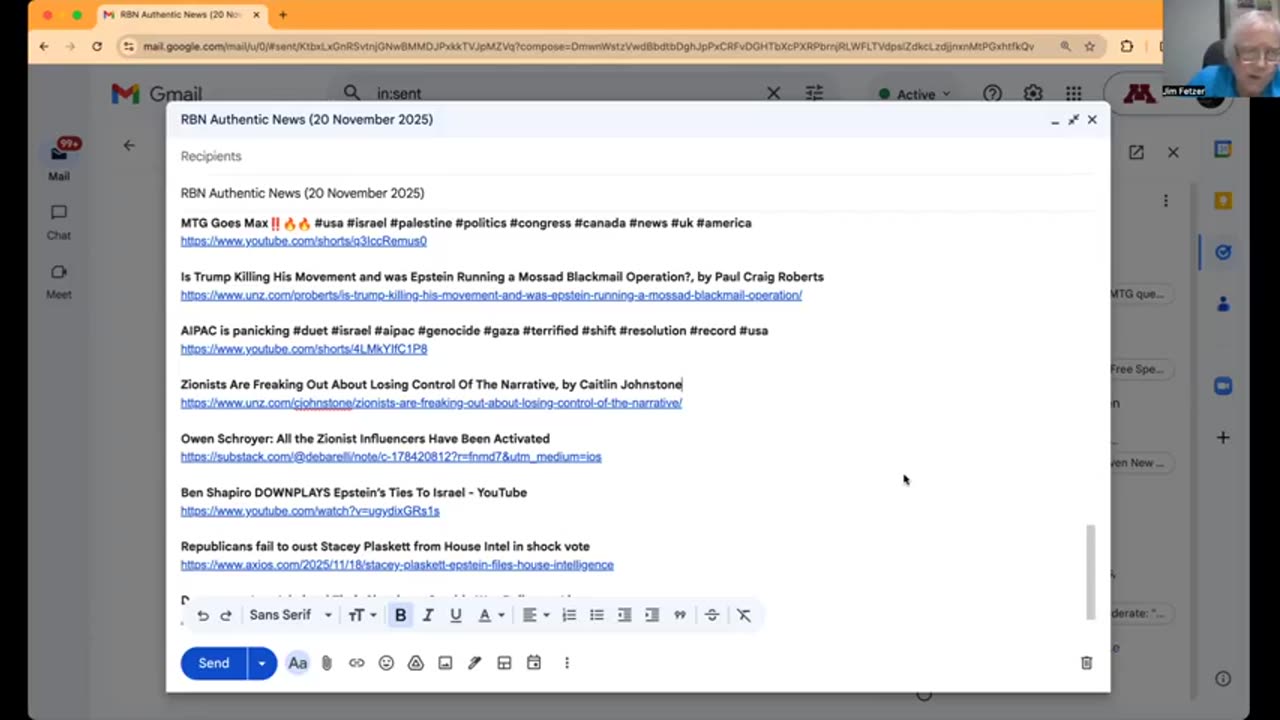Clear the Gmail search query
Image resolution: width=1280 pixels, height=720 pixels.
coord(773,93)
